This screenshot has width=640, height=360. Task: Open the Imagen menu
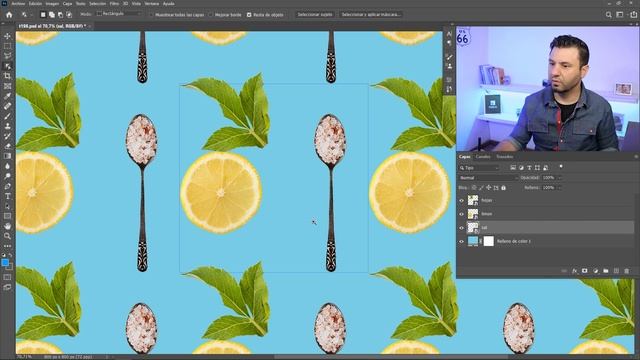click(52, 4)
